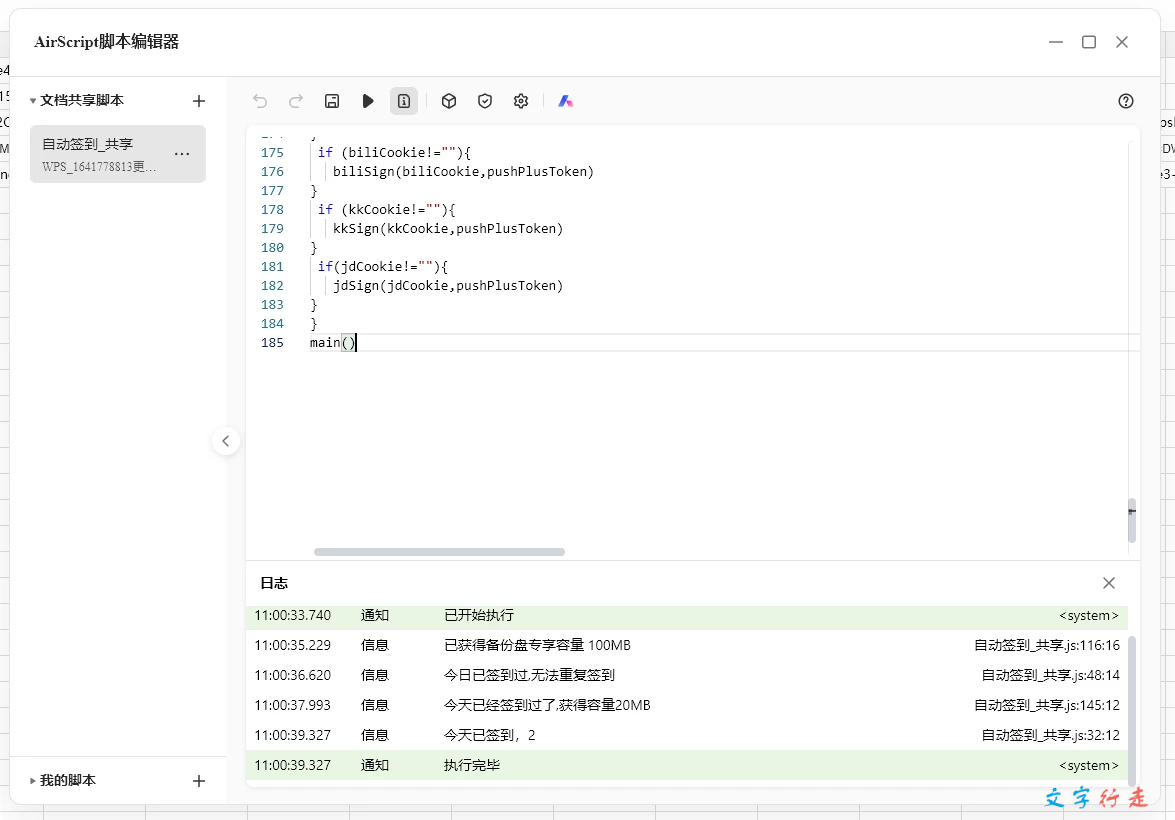Open more options for 自动签到_共享
Viewport: 1175px width, 820px height.
point(182,154)
